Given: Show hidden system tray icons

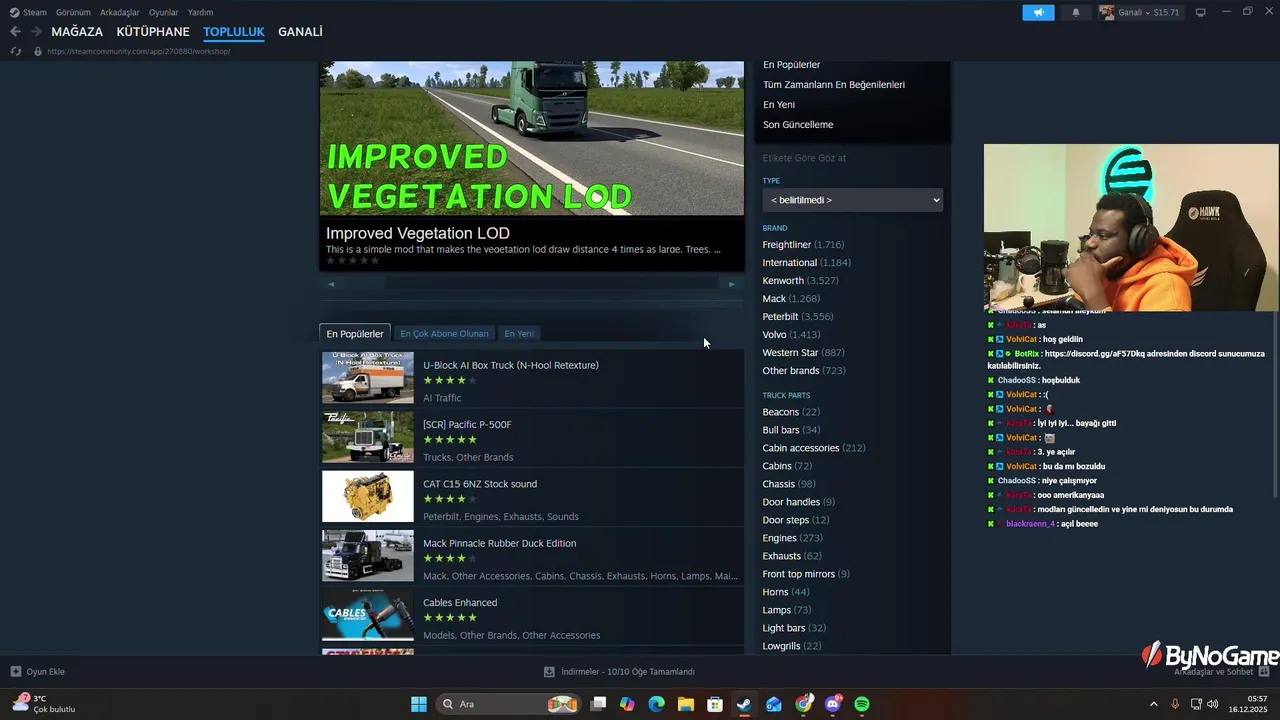Looking at the screenshot, I should 1153,704.
